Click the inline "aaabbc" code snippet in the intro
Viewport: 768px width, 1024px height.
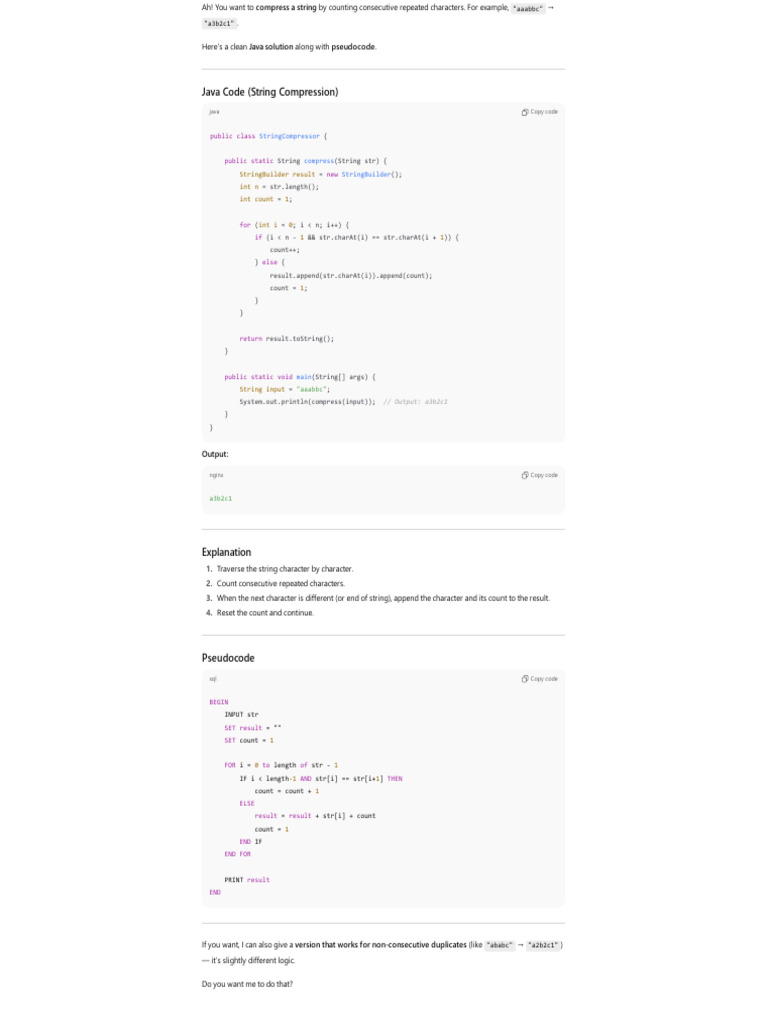point(527,7)
